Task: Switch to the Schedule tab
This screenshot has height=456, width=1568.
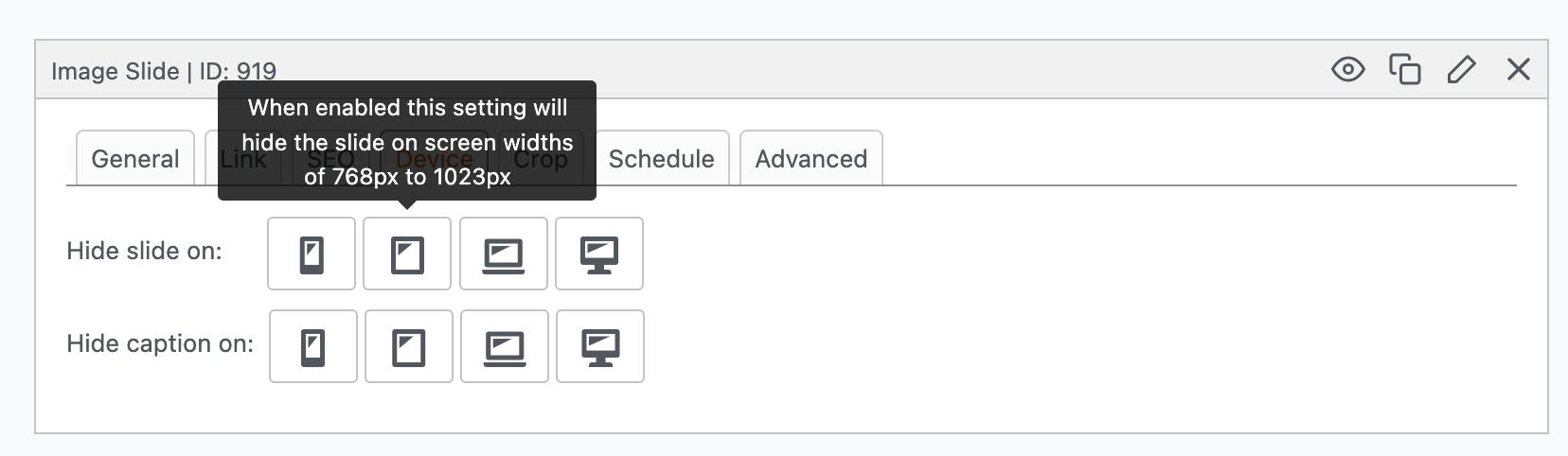Action: 661,159
